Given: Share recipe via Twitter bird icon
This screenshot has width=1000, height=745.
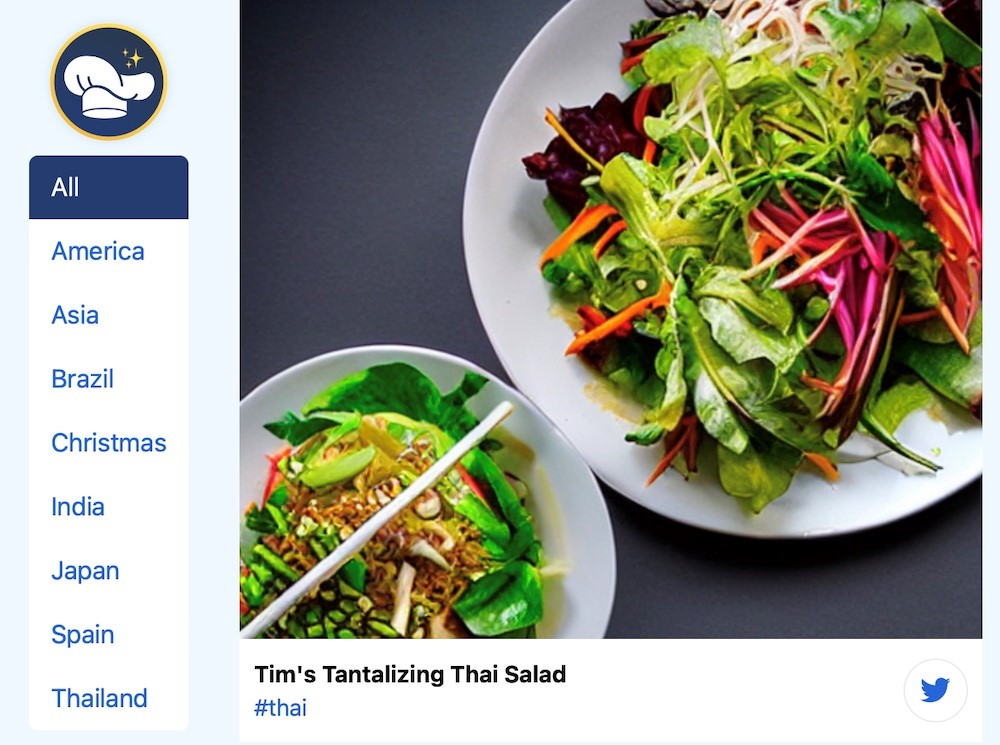Looking at the screenshot, I should pyautogui.click(x=935, y=690).
